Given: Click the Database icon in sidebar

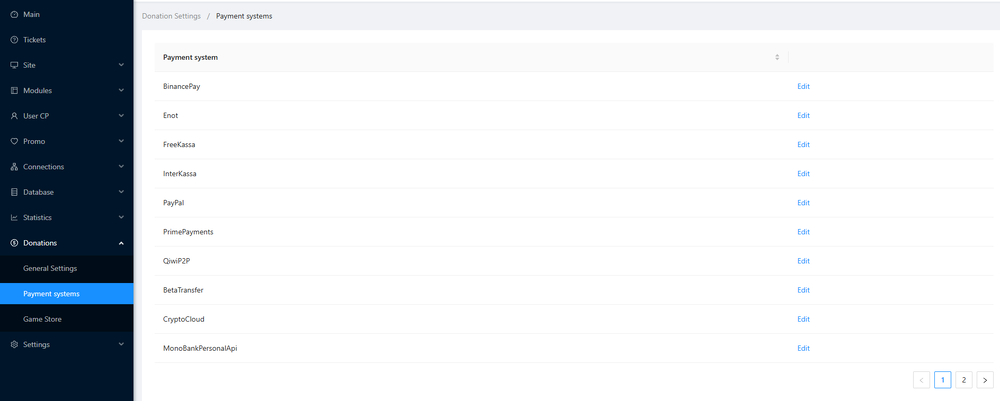Looking at the screenshot, I should point(14,192).
